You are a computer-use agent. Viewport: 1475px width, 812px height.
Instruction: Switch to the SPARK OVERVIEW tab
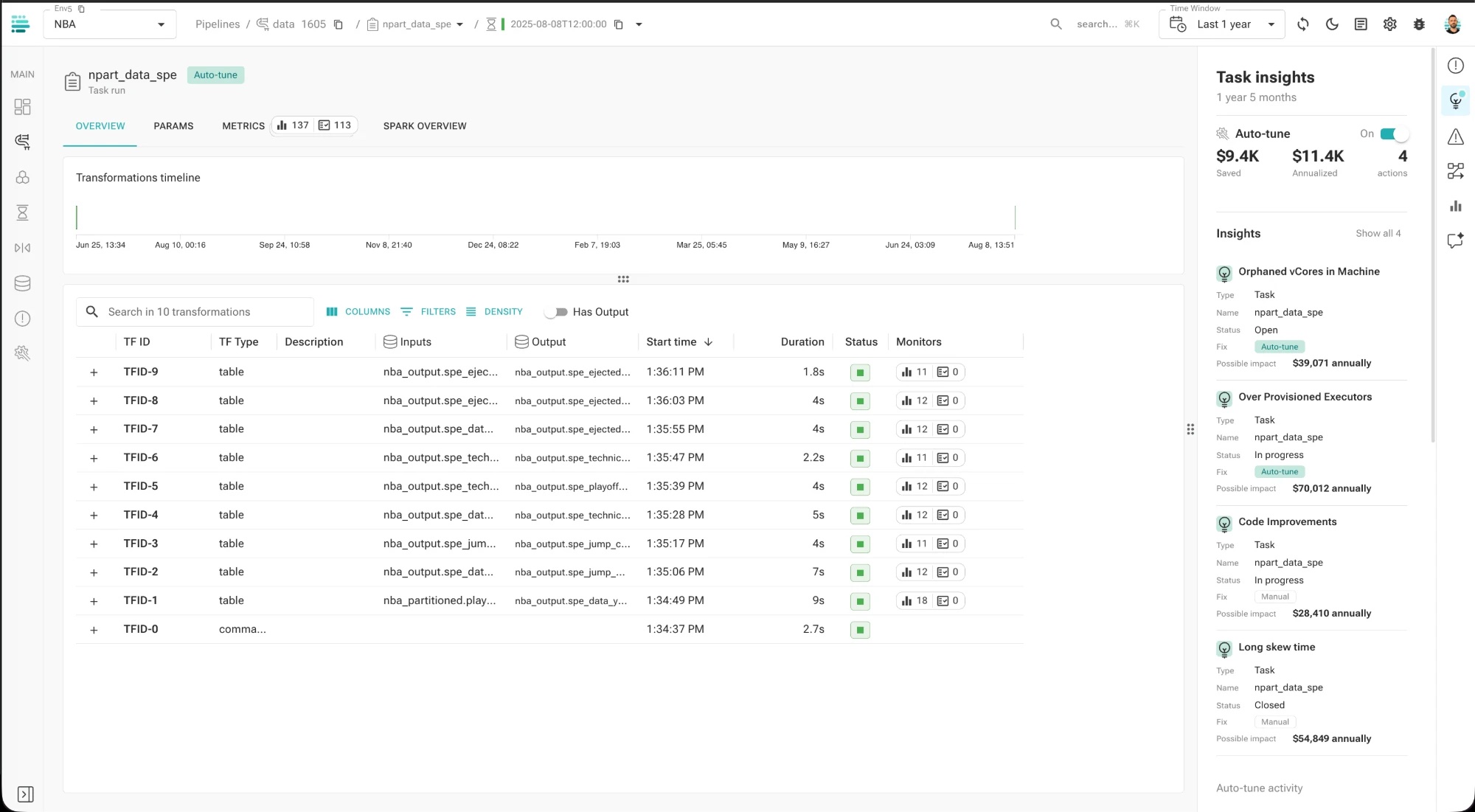click(425, 126)
